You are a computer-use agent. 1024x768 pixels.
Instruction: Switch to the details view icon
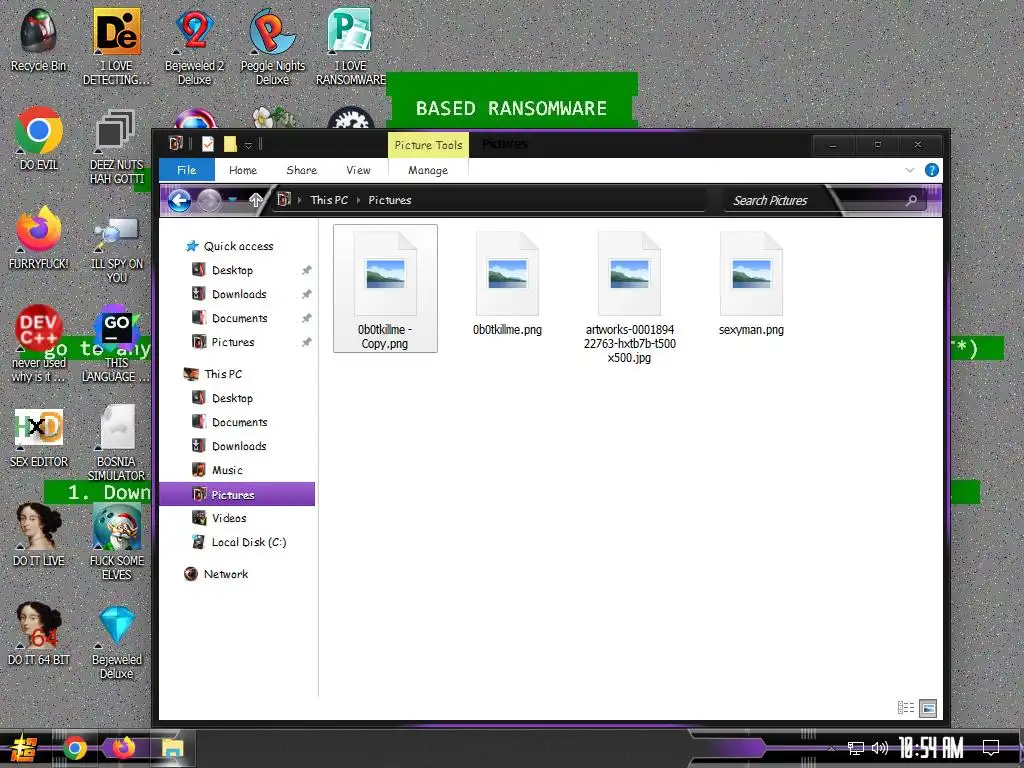906,707
